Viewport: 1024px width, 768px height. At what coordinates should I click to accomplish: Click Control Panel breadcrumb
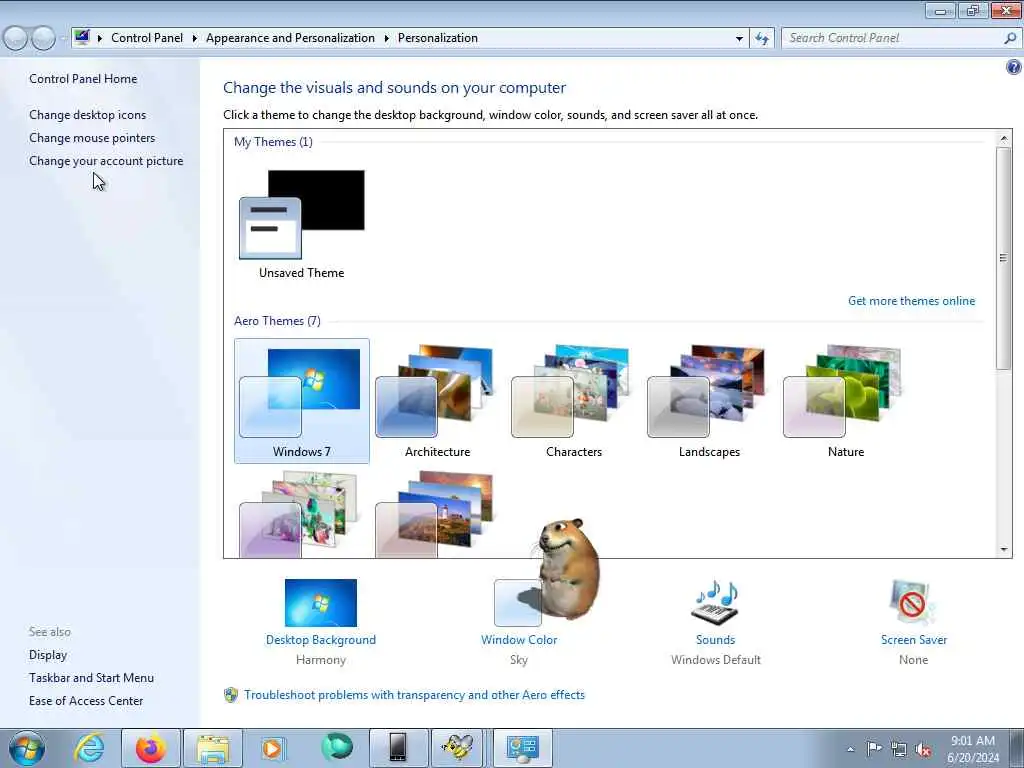tap(147, 38)
